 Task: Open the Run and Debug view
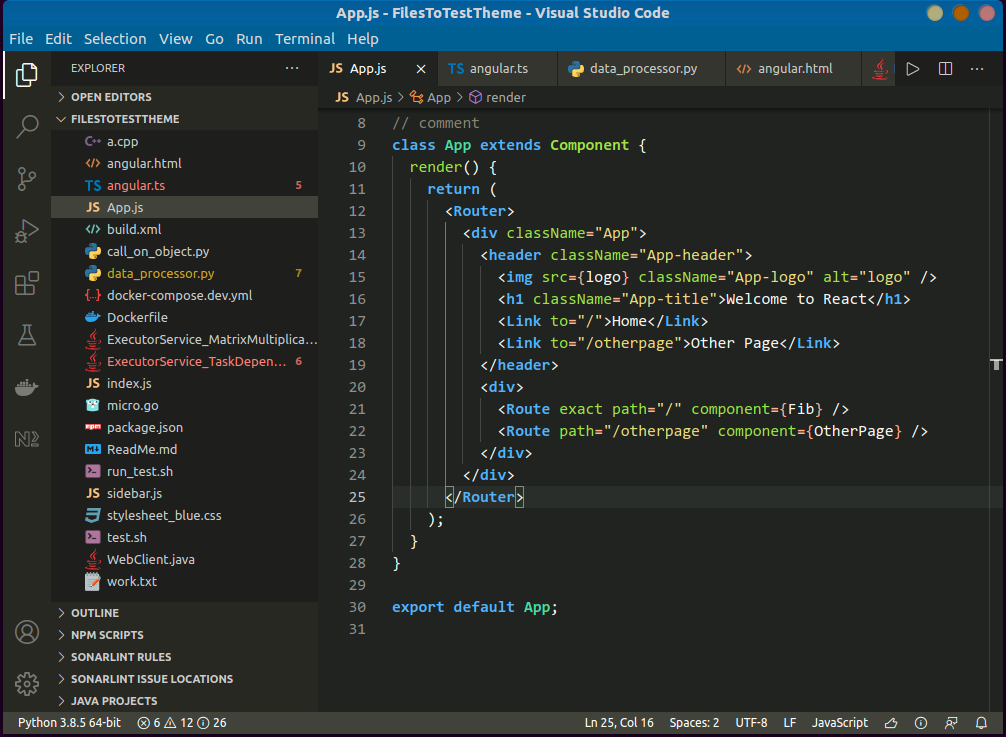tap(26, 231)
